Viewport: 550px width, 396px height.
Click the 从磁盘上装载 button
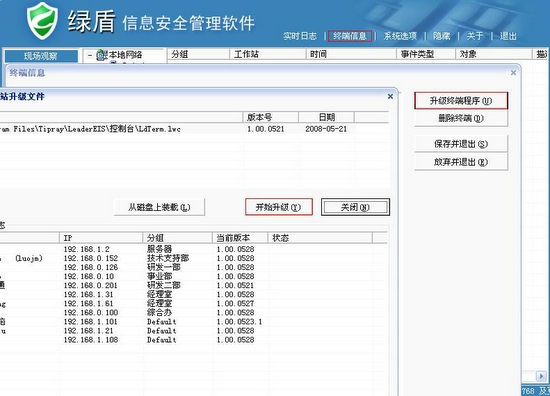click(159, 207)
